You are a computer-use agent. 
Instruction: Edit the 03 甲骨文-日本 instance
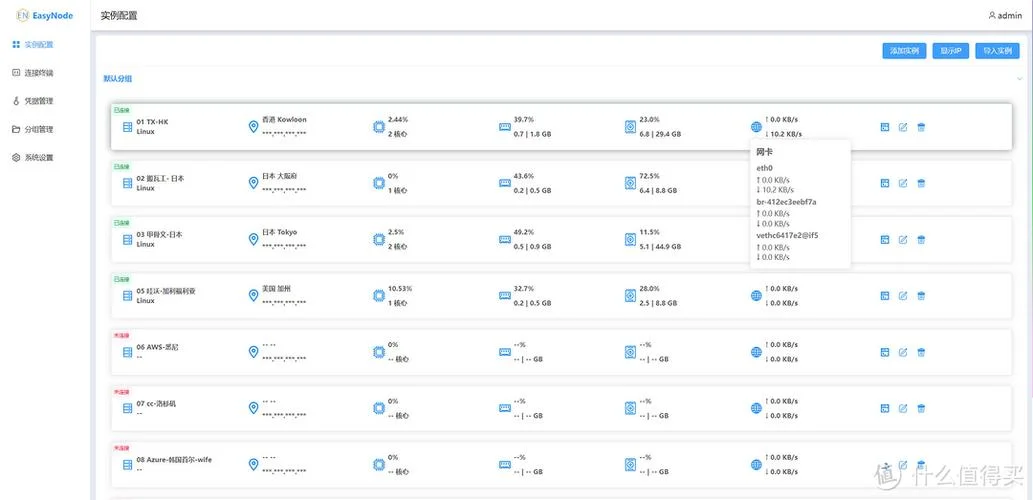coord(903,240)
